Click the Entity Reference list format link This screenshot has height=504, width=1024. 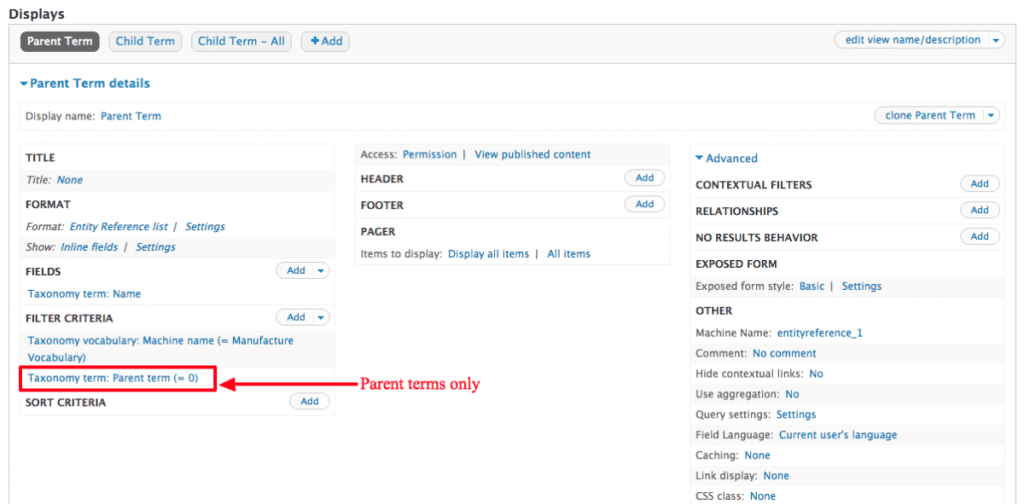click(121, 227)
